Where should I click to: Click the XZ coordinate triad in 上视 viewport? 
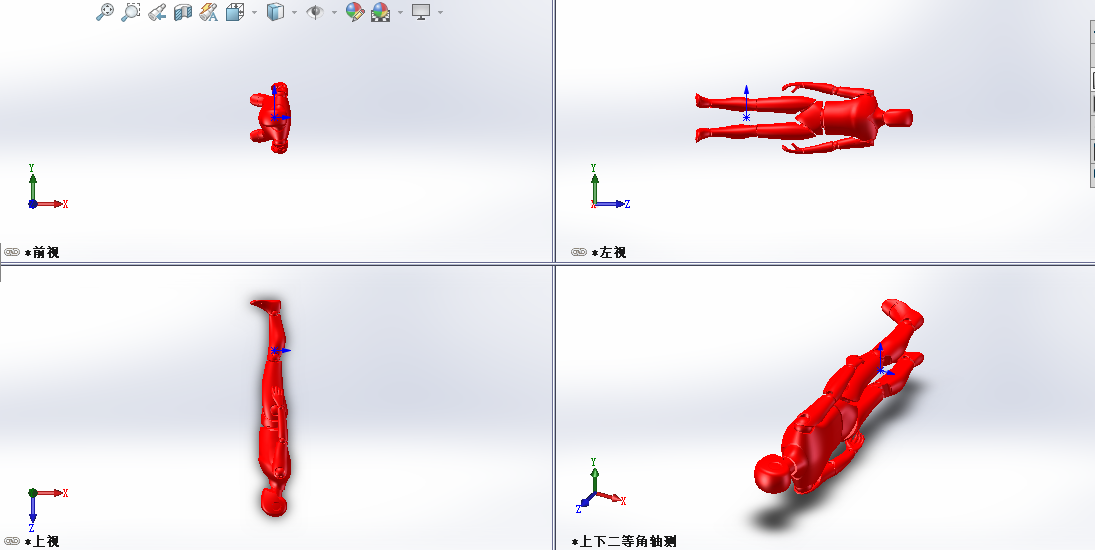[47, 509]
